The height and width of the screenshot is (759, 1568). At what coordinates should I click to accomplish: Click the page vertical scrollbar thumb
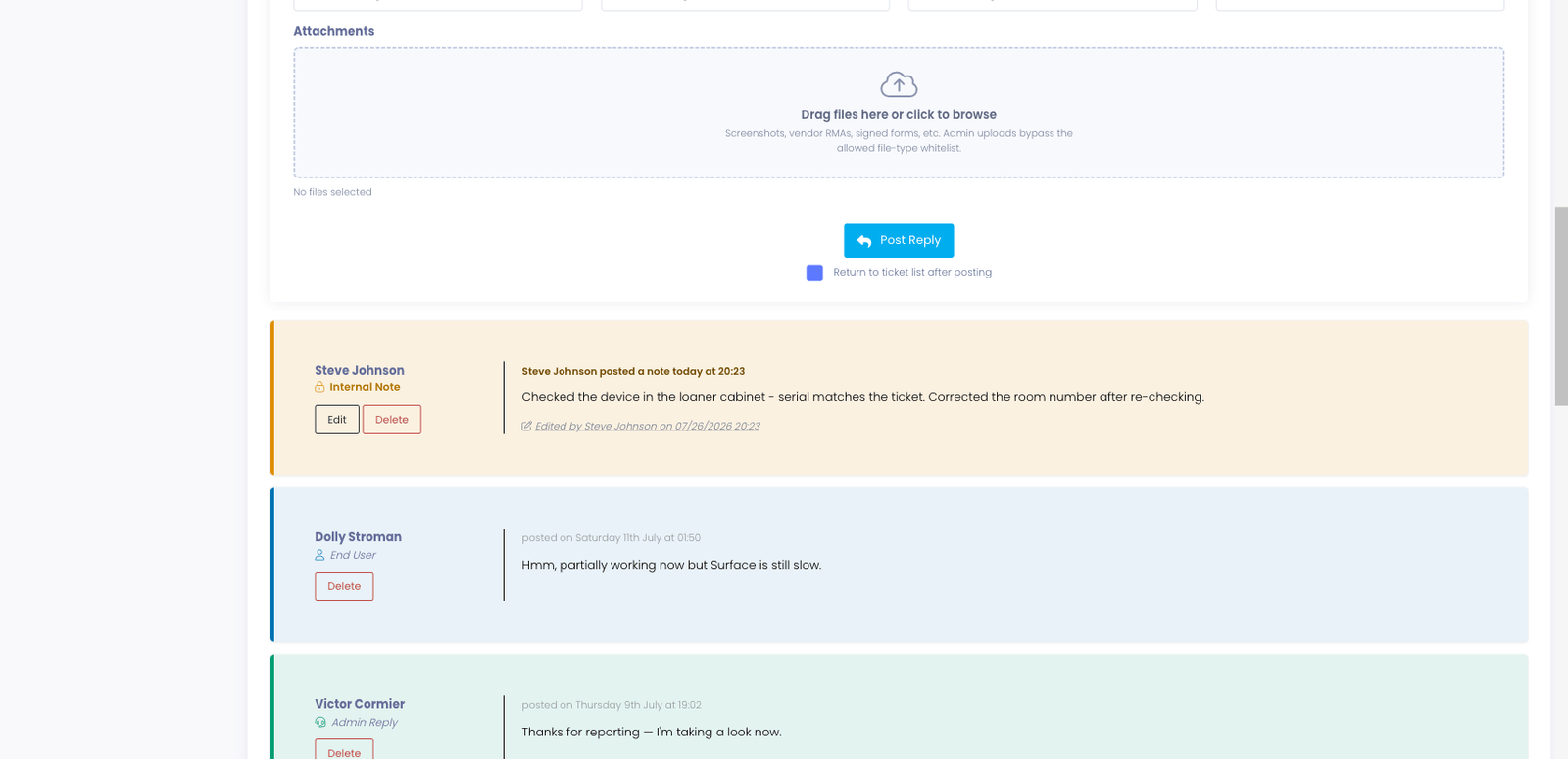click(x=1561, y=306)
